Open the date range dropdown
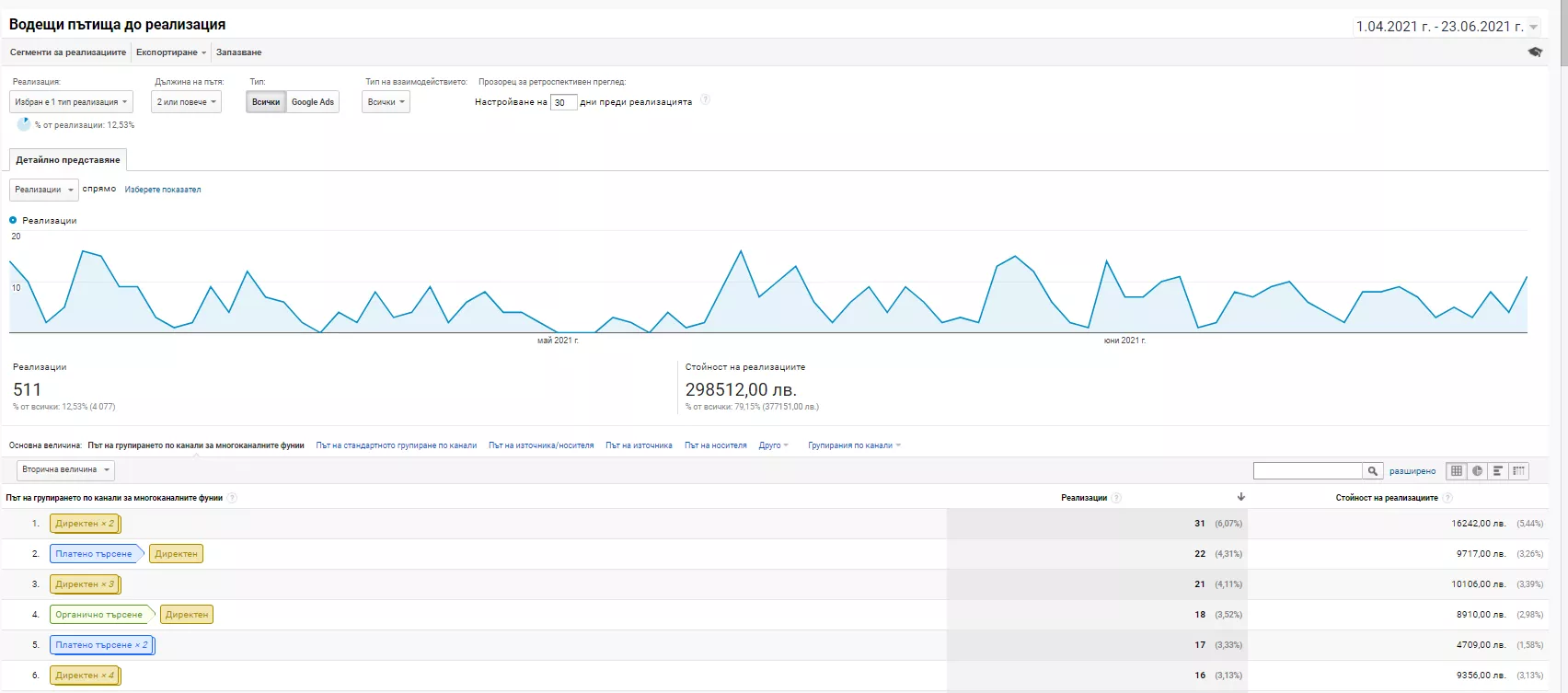1568x693 pixels. [x=1447, y=27]
